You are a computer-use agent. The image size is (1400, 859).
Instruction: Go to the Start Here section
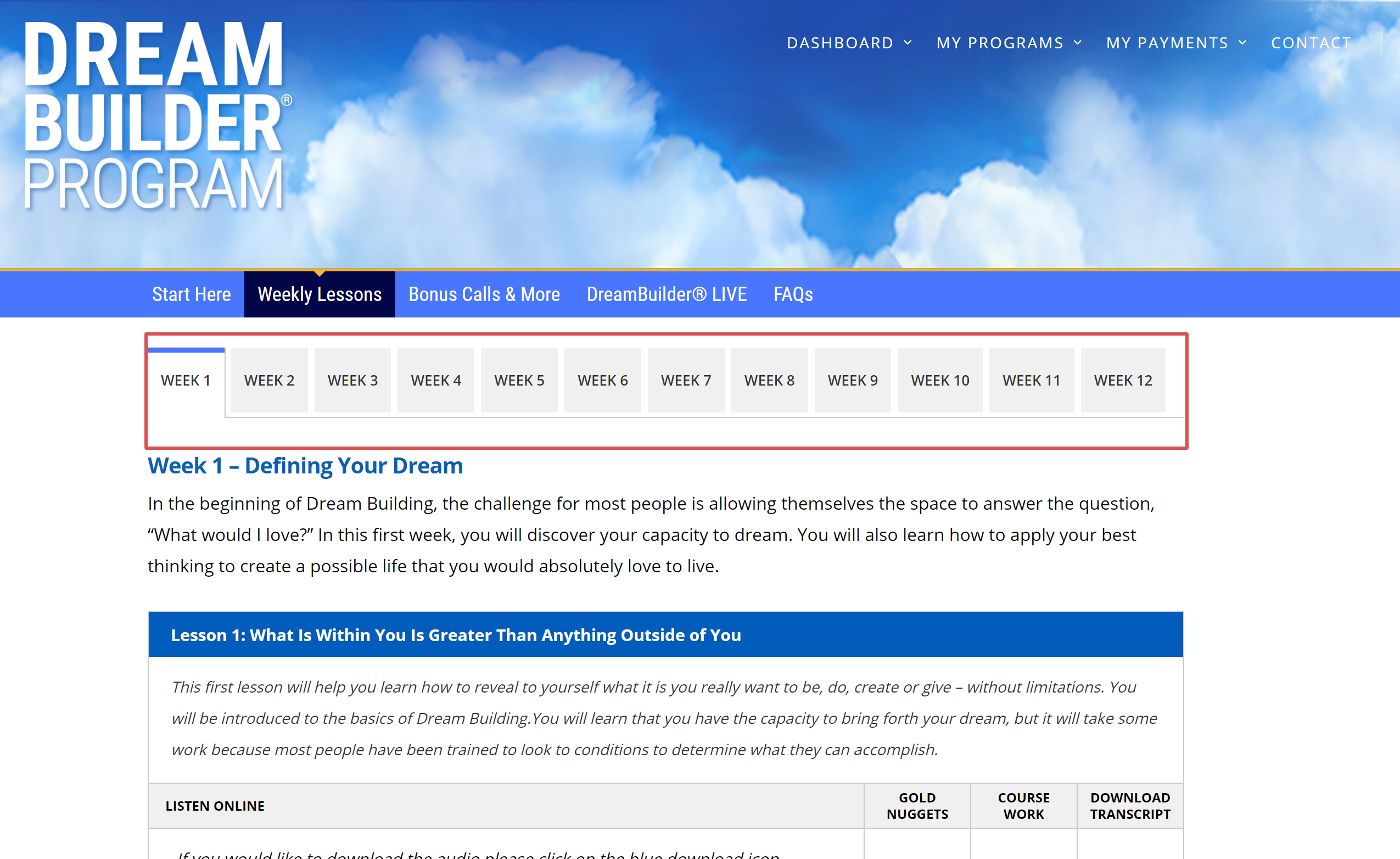pyautogui.click(x=192, y=294)
